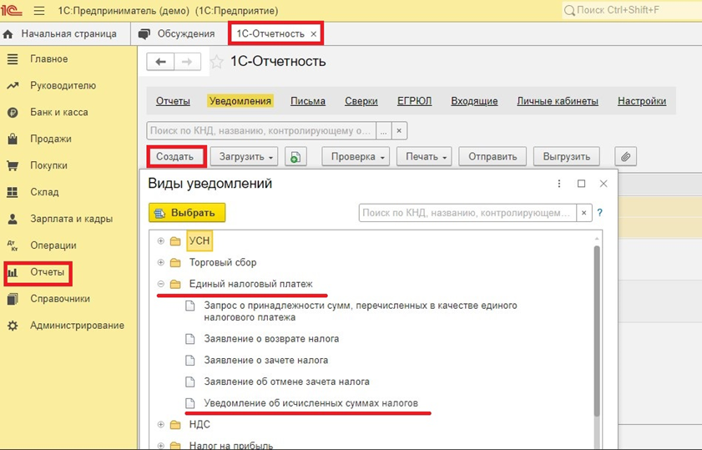Go back with the left arrow
This screenshot has height=450, width=702.
(160, 62)
